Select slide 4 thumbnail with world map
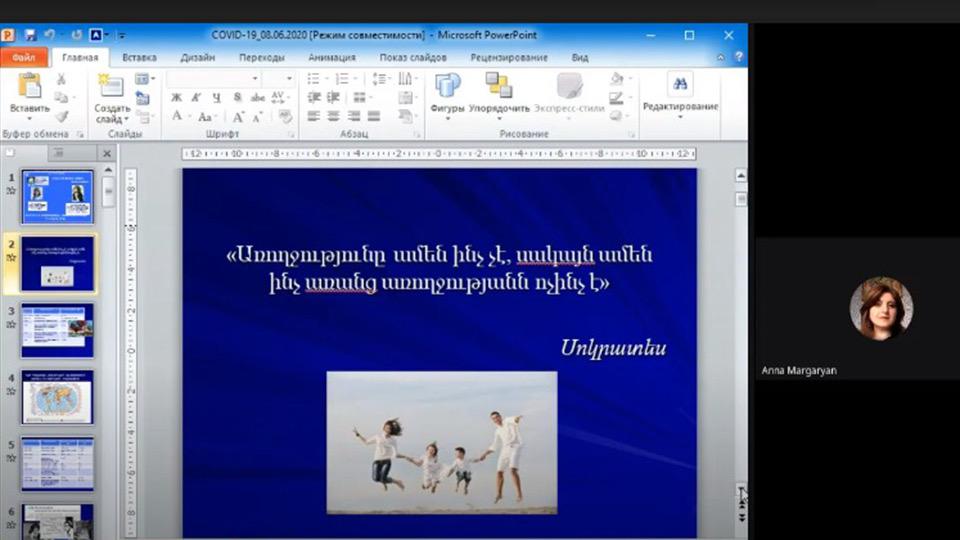Viewport: 960px width, 540px height. pyautogui.click(x=58, y=396)
